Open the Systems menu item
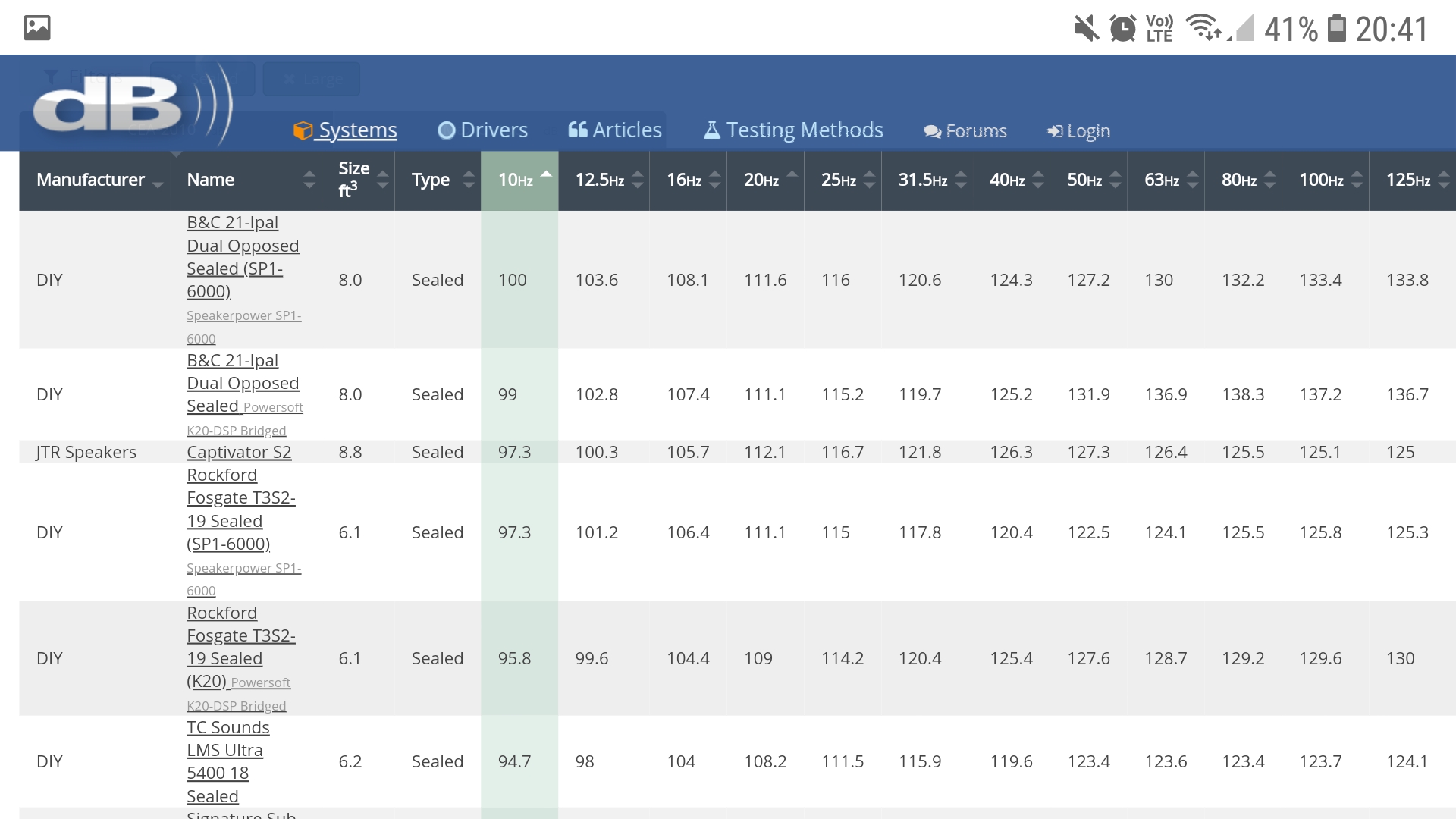 coord(345,130)
